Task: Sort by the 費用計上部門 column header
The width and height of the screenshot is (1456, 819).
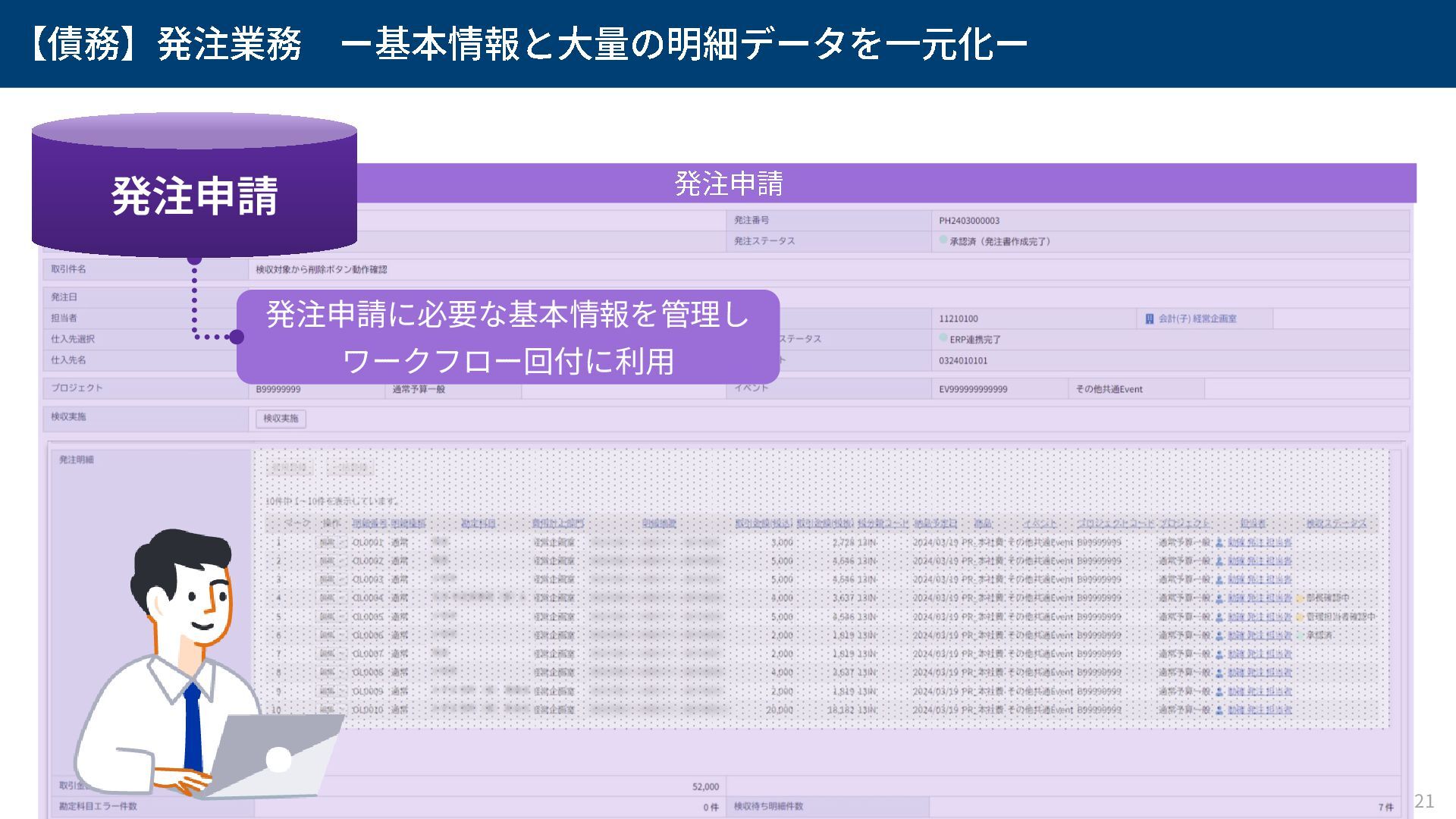Action: [557, 524]
